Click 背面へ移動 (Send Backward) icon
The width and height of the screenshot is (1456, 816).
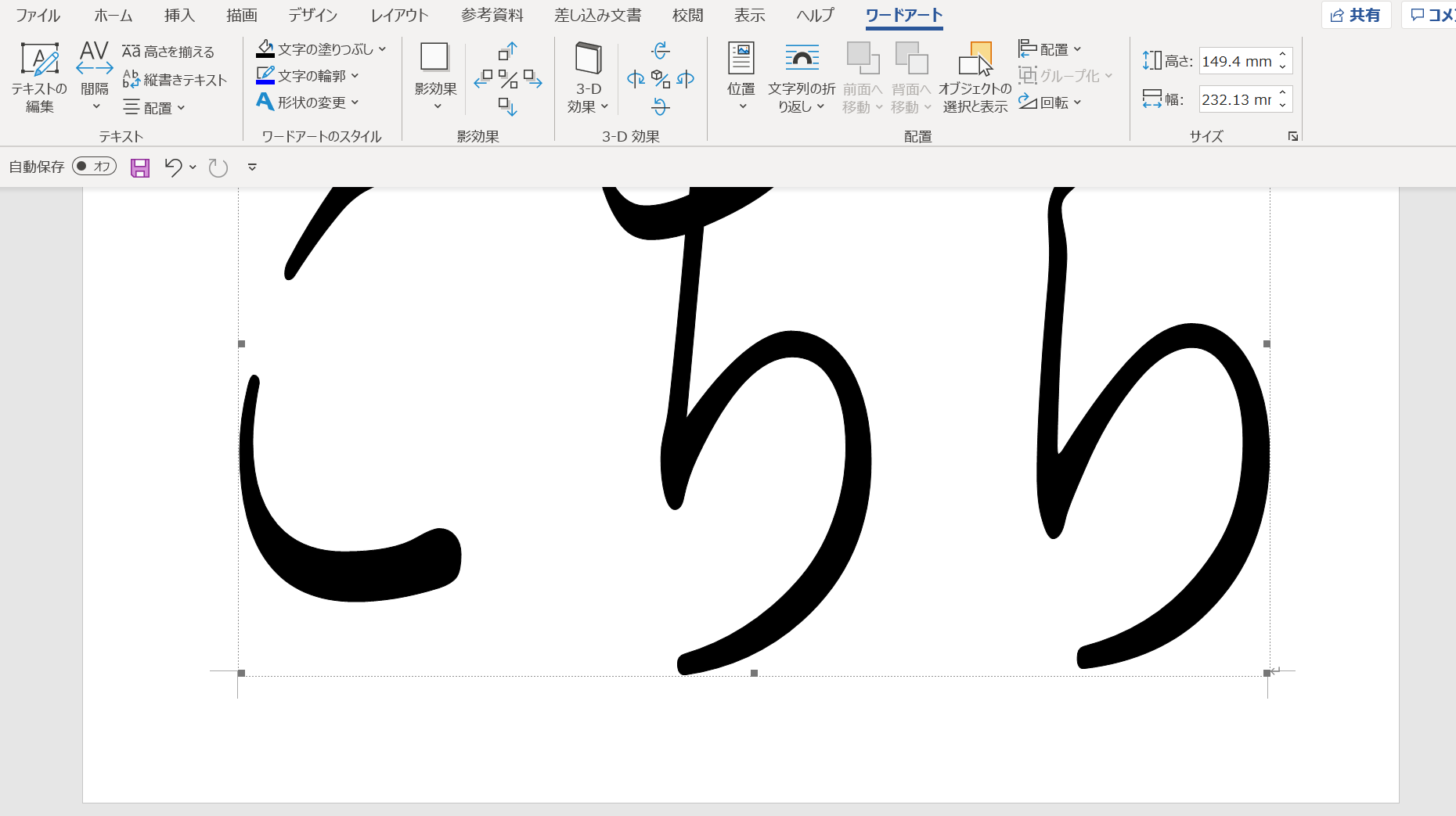[911, 59]
